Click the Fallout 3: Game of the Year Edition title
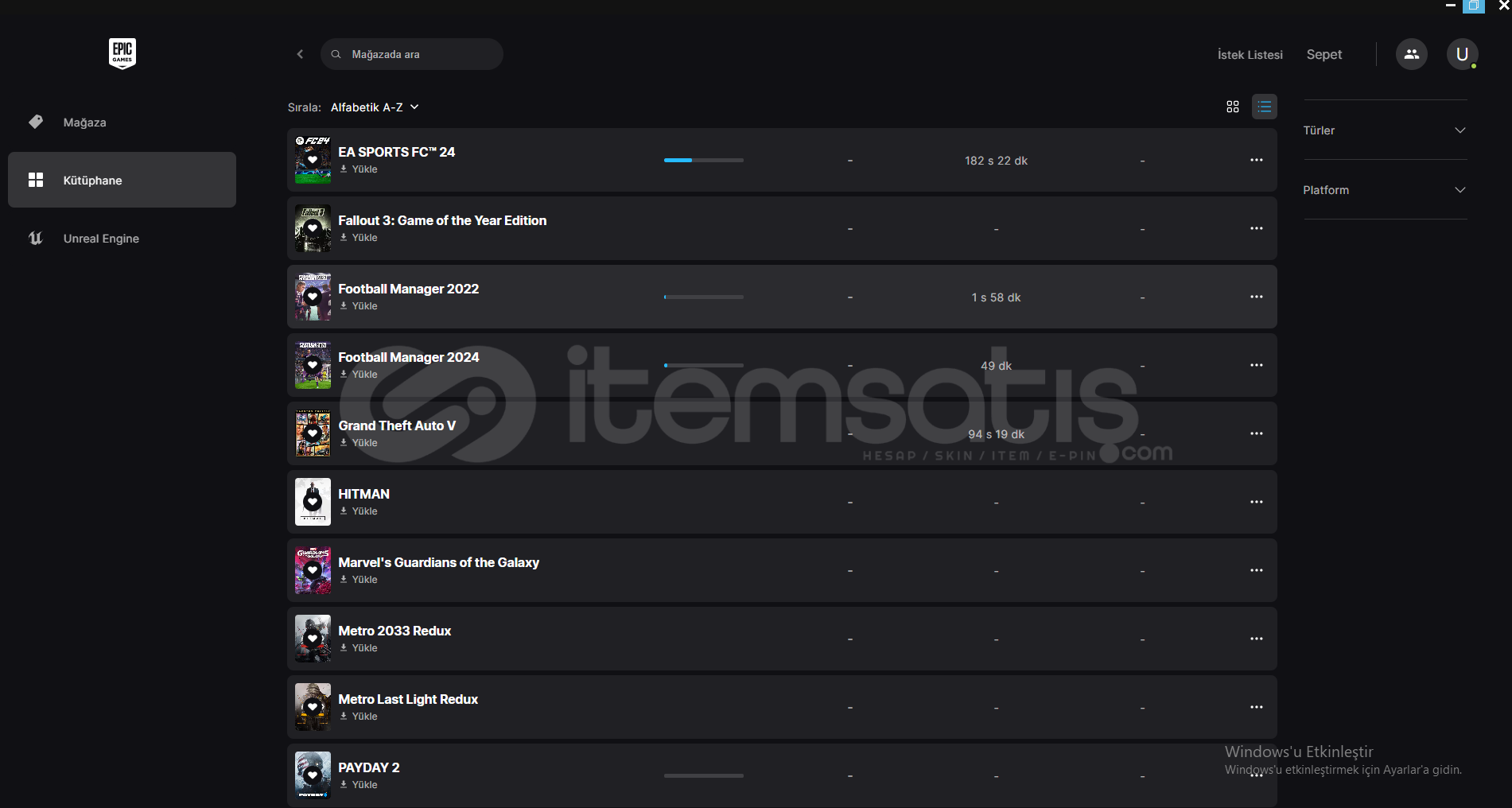This screenshot has height=808, width=1512. 442,220
